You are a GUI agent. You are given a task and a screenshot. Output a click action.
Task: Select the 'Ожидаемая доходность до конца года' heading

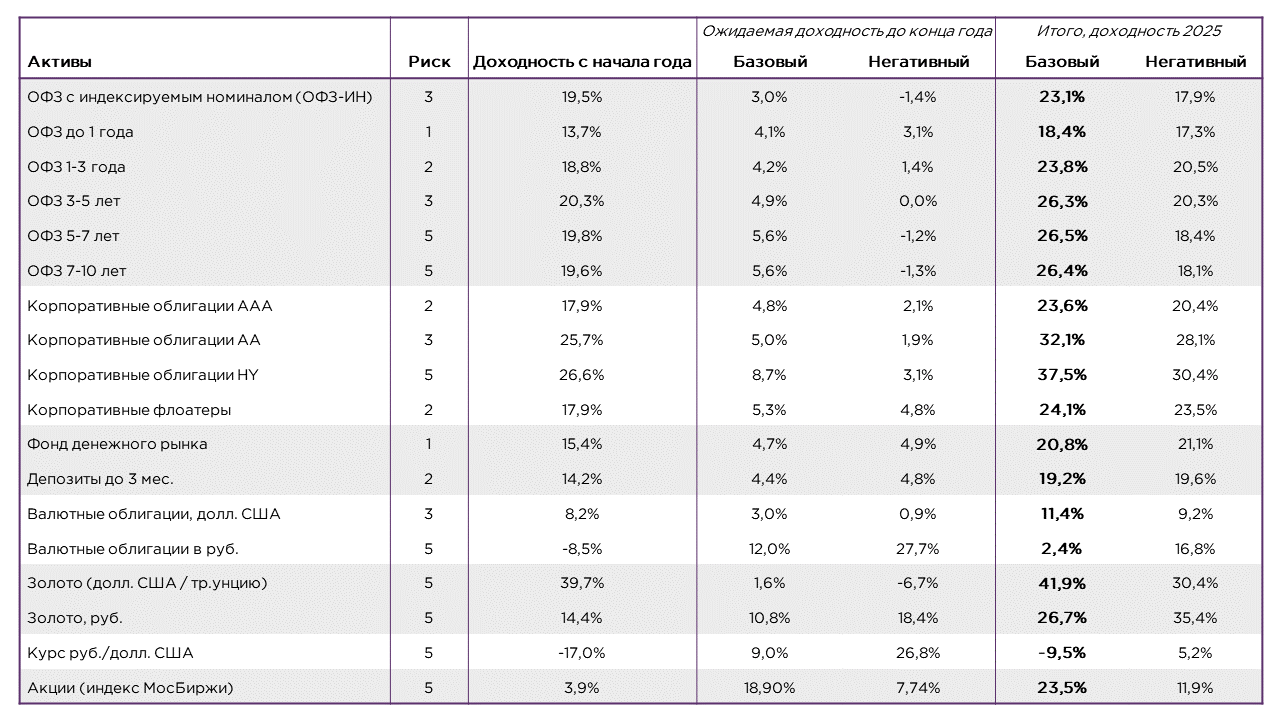[x=846, y=31]
